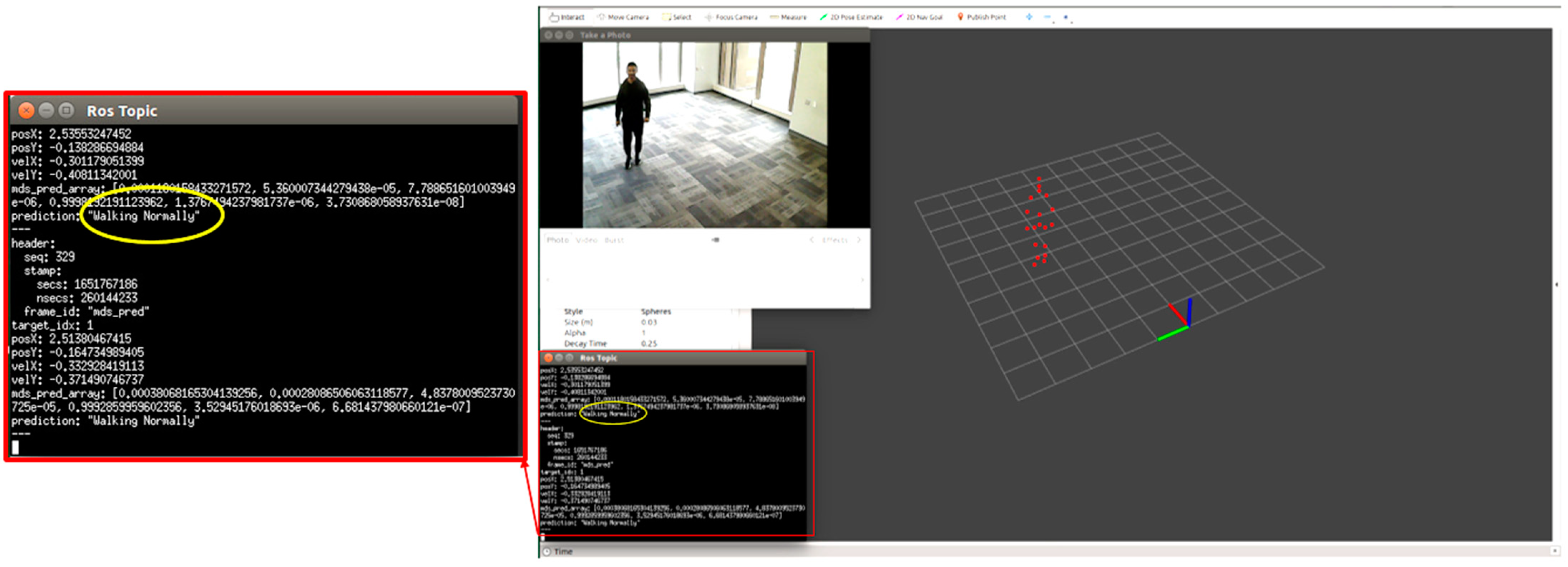Click the Decay Time value field
1568x567 pixels.
coord(649,343)
